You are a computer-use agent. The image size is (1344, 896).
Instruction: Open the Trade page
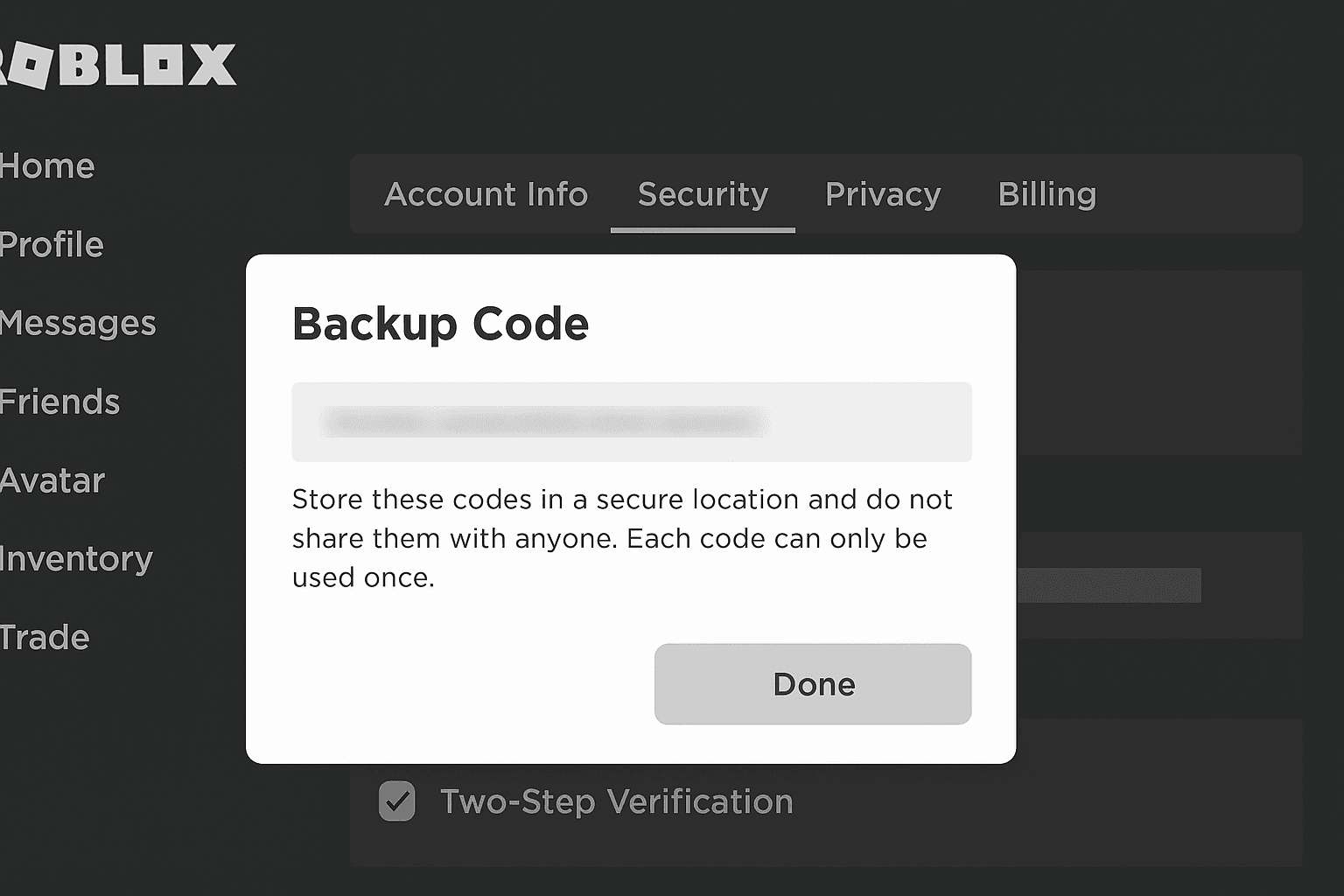point(45,638)
